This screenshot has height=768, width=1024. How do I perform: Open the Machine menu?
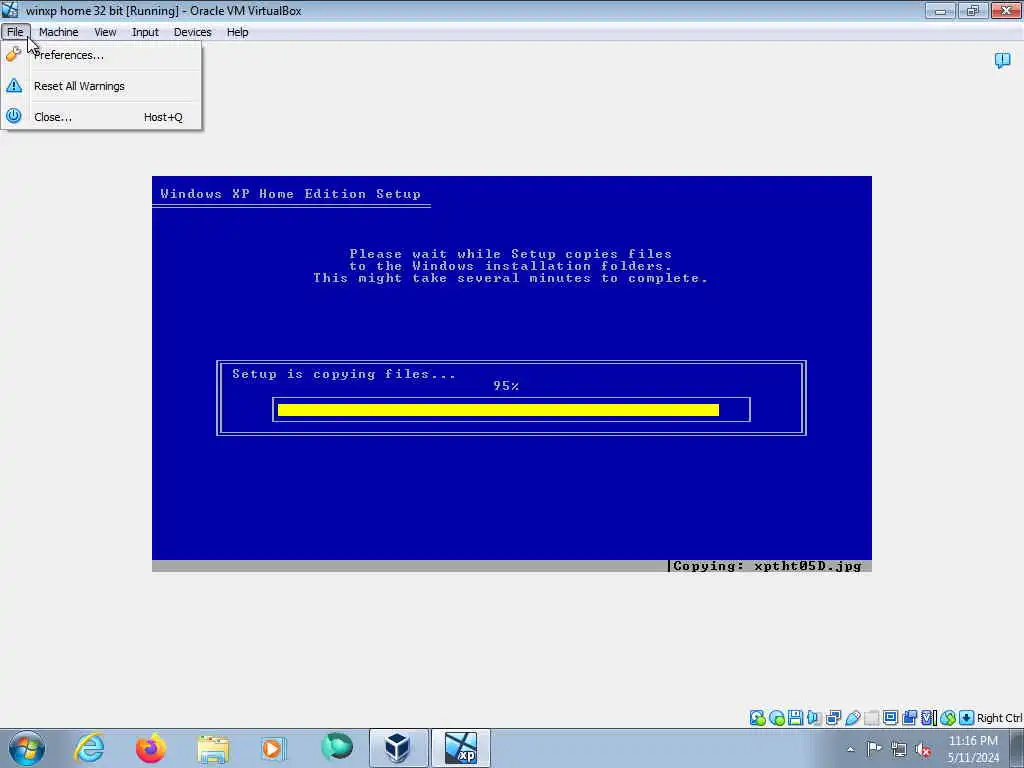[58, 31]
